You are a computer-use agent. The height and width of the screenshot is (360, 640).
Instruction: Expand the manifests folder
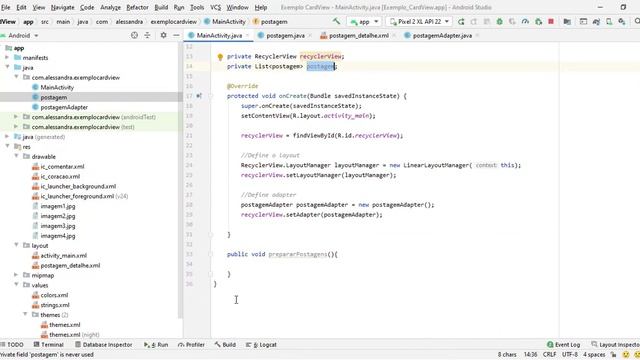(7, 58)
